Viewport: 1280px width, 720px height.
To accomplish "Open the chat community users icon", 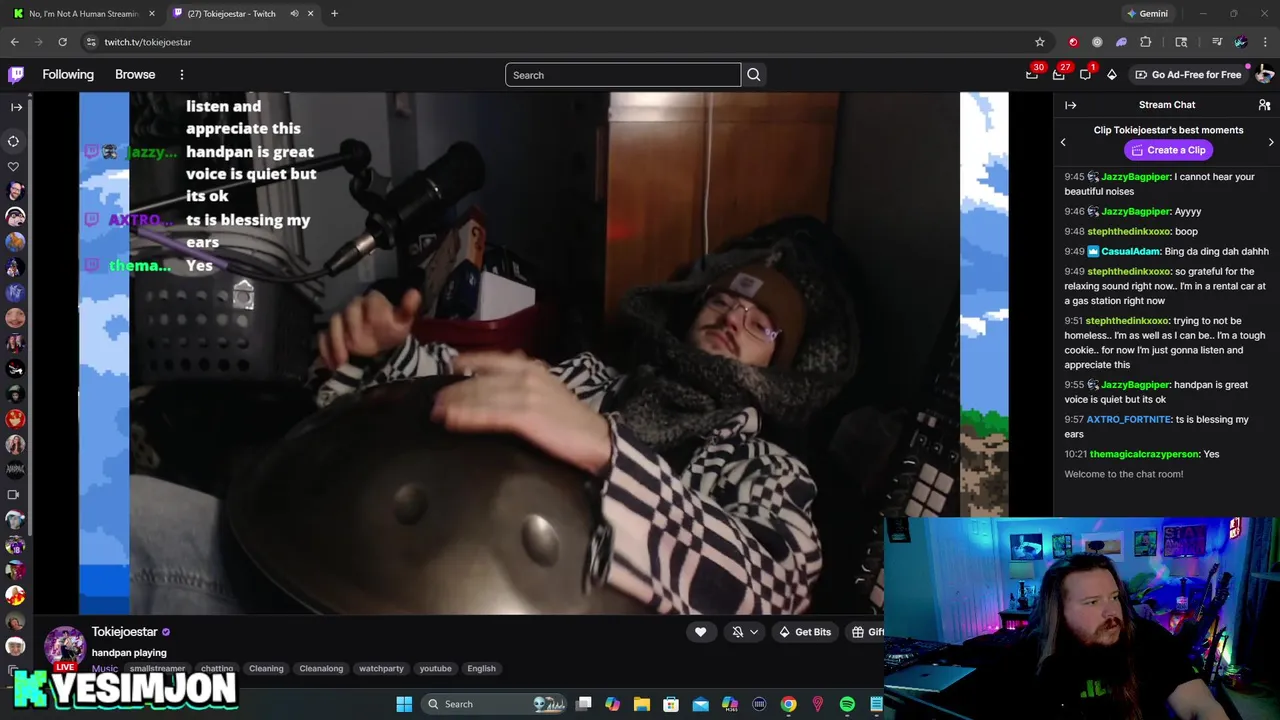I will click(x=1264, y=105).
